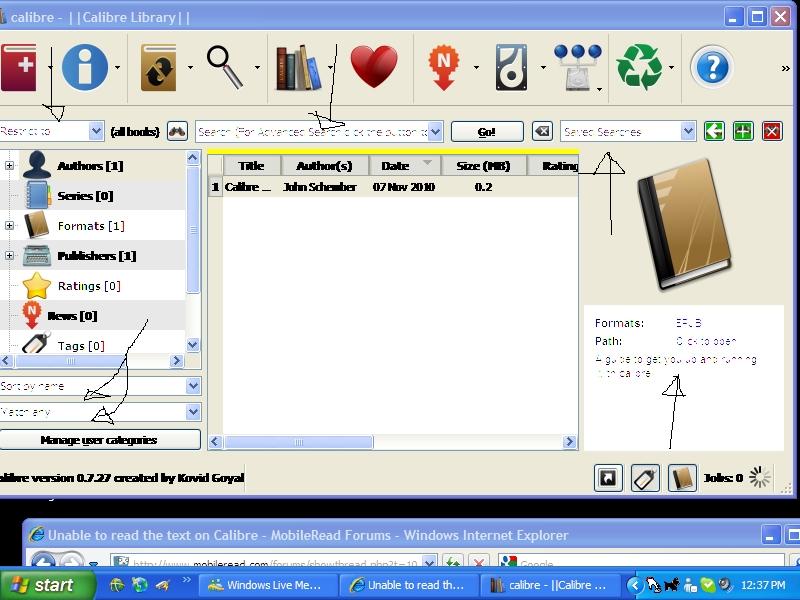Select Series [0] in tag browser
Viewport: 800px width, 600px height.
coord(85,195)
